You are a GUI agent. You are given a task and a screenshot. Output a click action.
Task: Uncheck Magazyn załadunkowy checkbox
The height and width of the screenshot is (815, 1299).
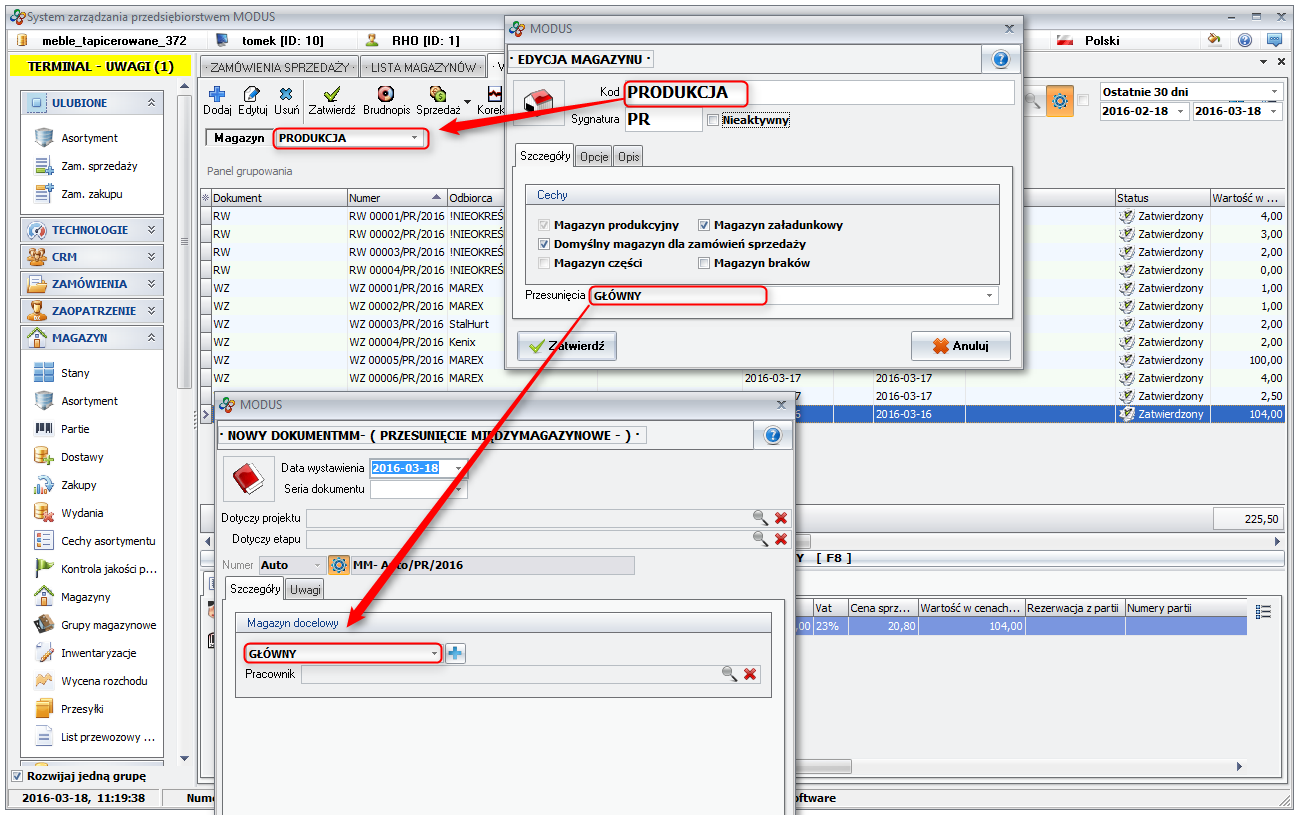[x=705, y=225]
